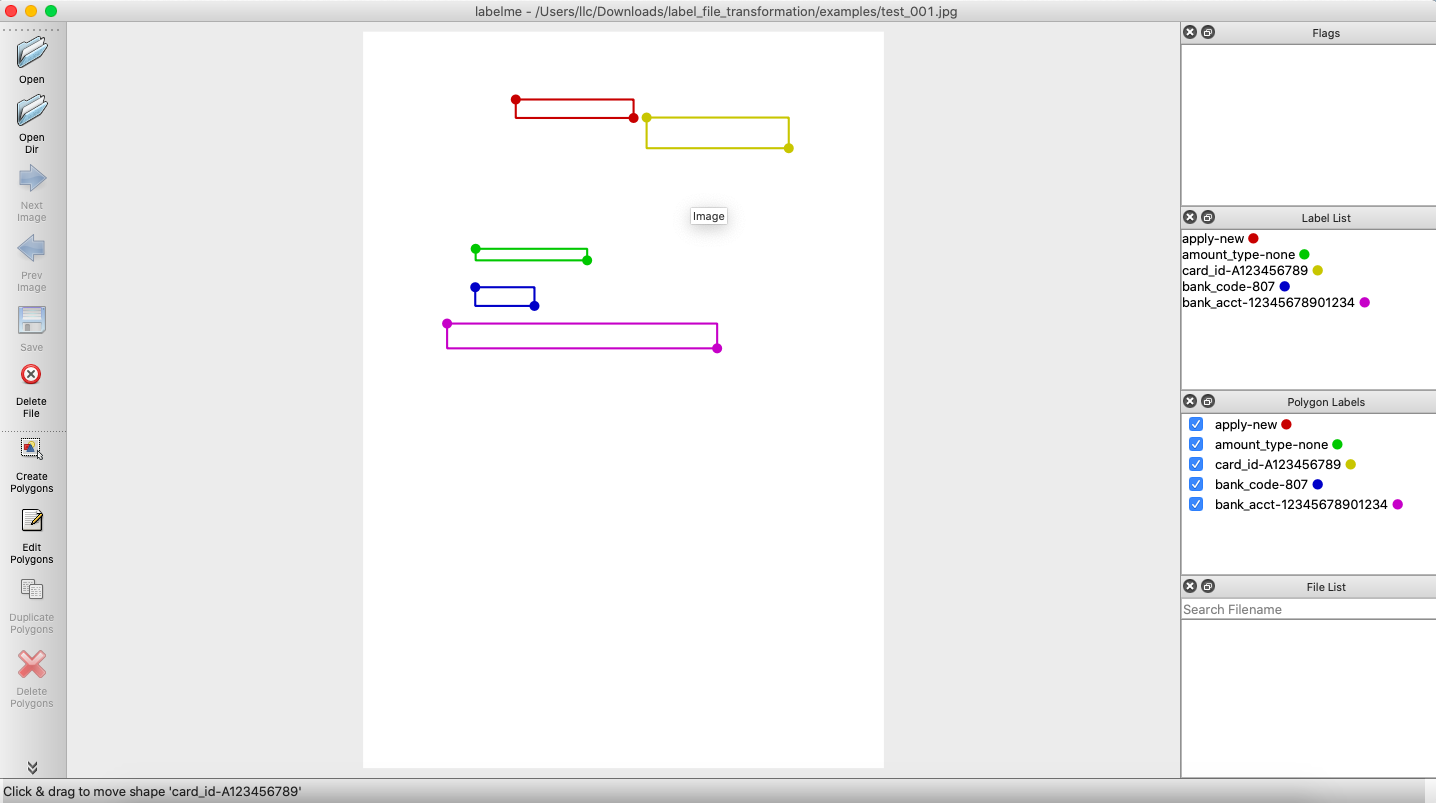The width and height of the screenshot is (1436, 803).
Task: Uncheck bank_code-807 polygon checkbox
Action: click(x=1196, y=484)
